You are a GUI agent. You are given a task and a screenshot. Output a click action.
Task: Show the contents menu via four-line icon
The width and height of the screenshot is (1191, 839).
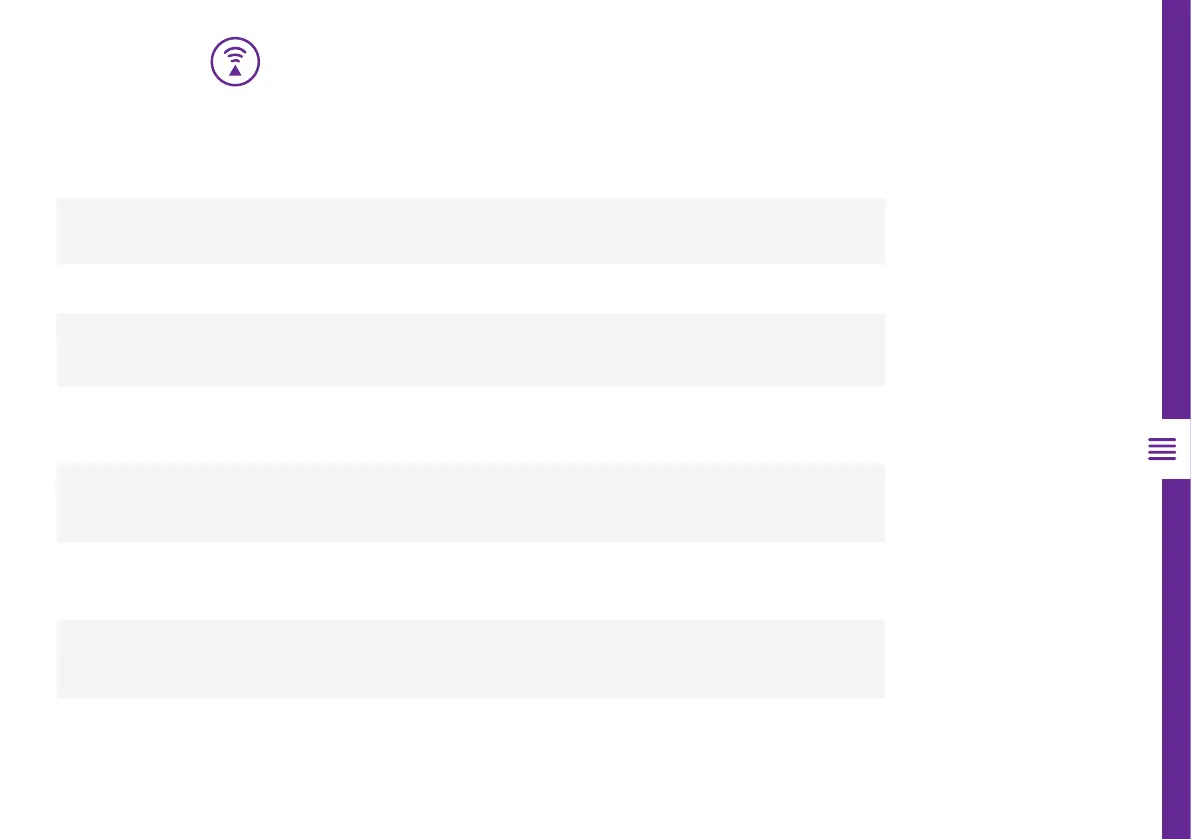[1162, 449]
